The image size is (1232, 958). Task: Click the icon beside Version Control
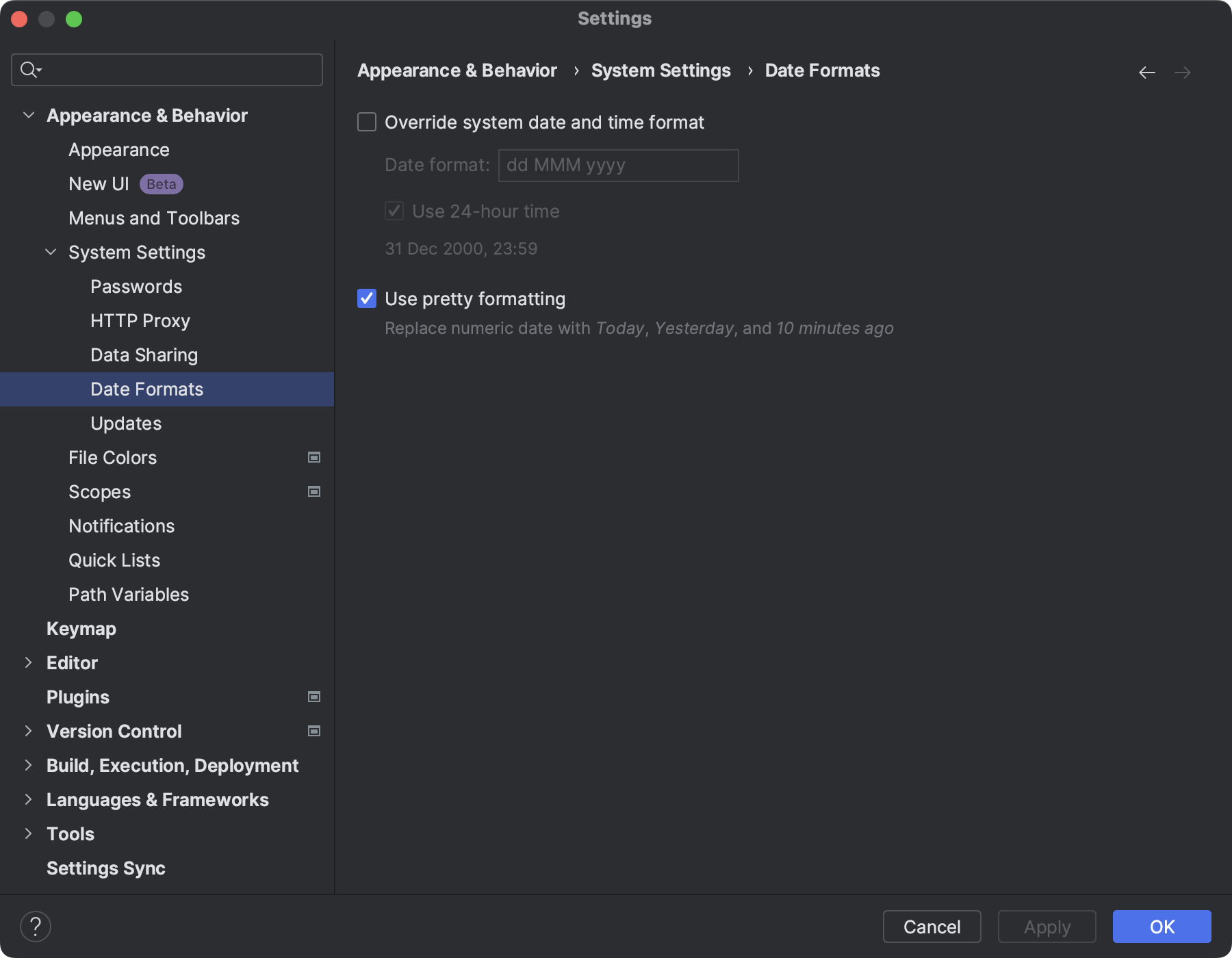coord(313,731)
